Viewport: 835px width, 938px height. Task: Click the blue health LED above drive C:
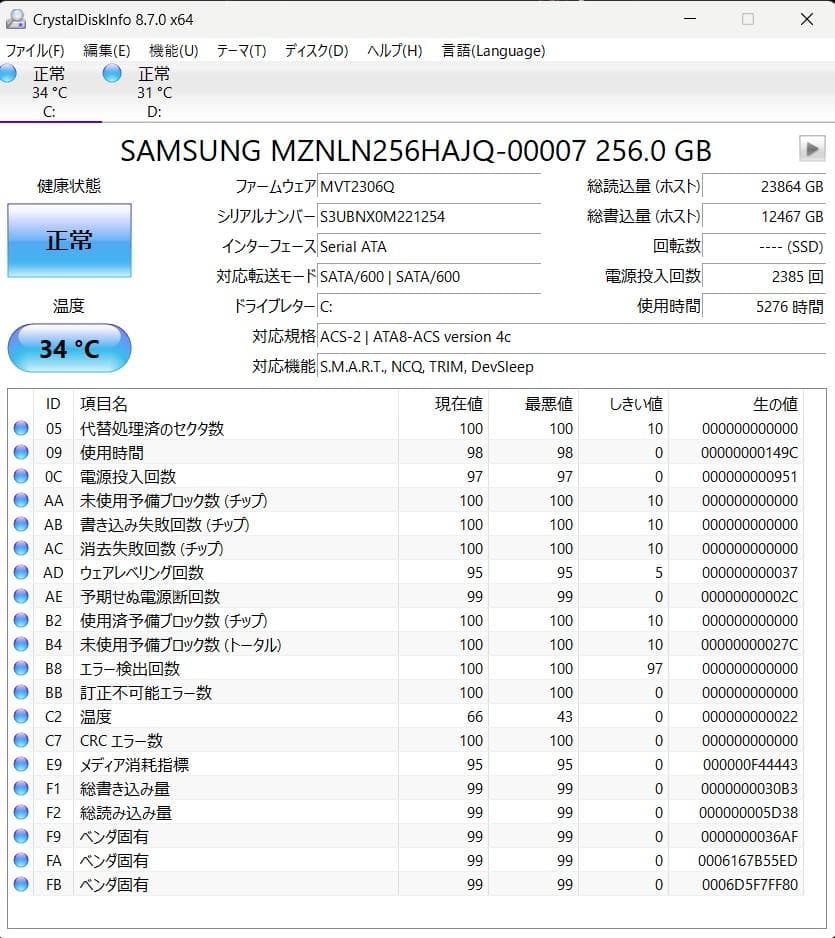[8, 73]
